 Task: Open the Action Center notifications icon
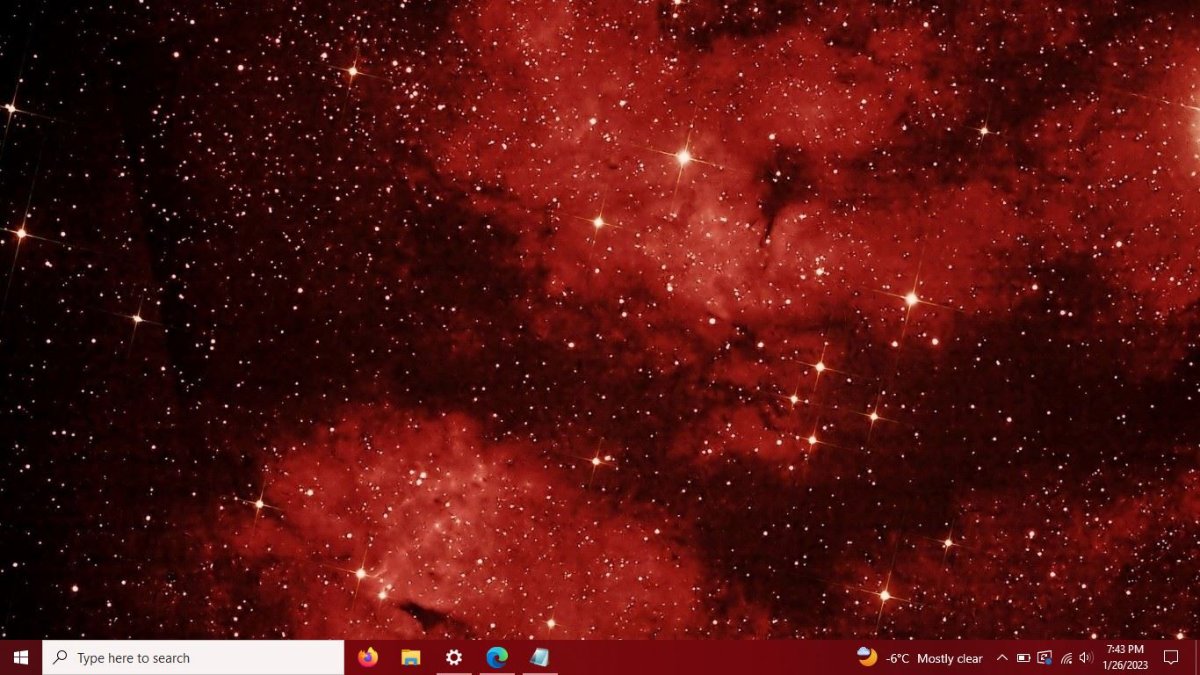(1171, 658)
